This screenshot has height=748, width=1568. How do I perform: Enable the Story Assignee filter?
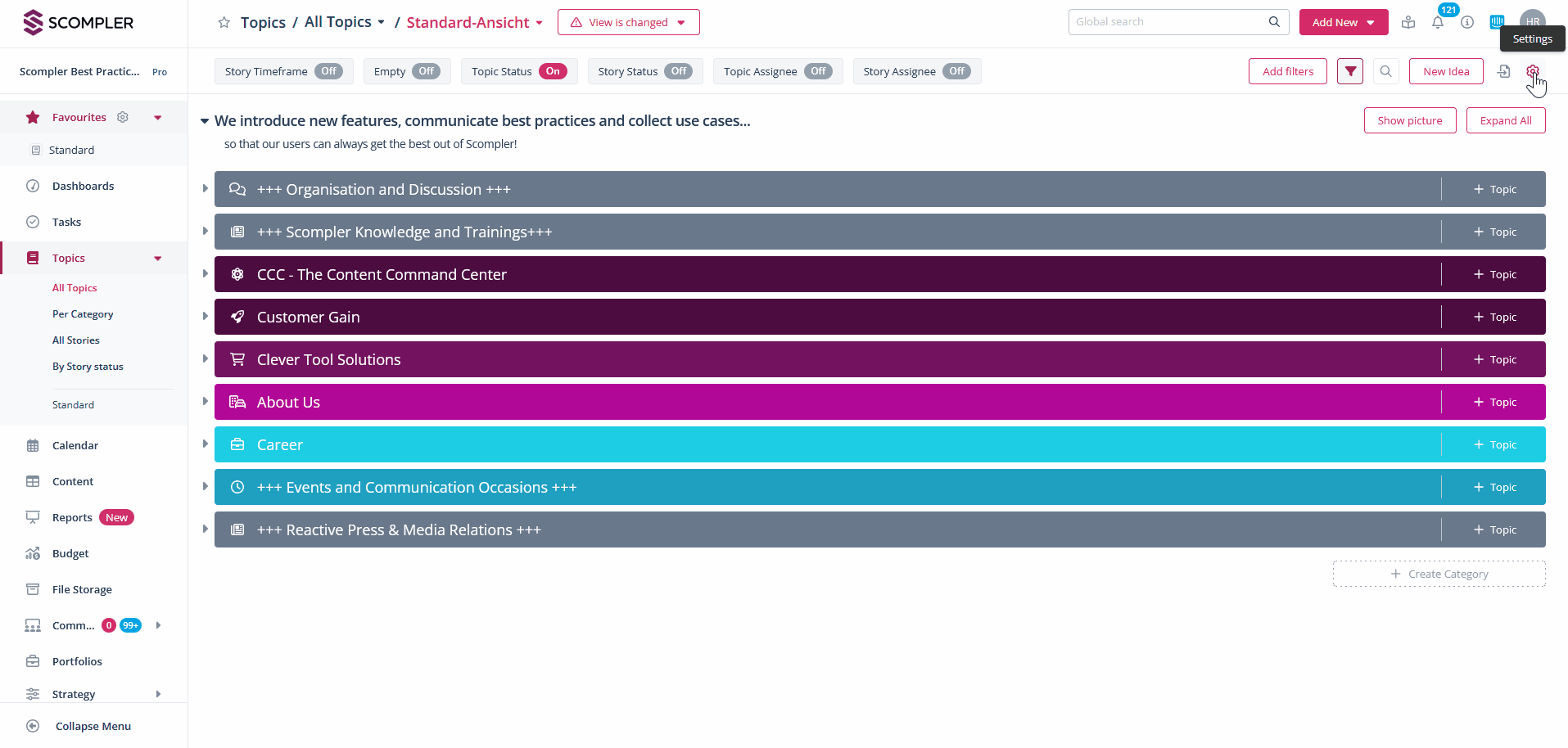(x=956, y=71)
